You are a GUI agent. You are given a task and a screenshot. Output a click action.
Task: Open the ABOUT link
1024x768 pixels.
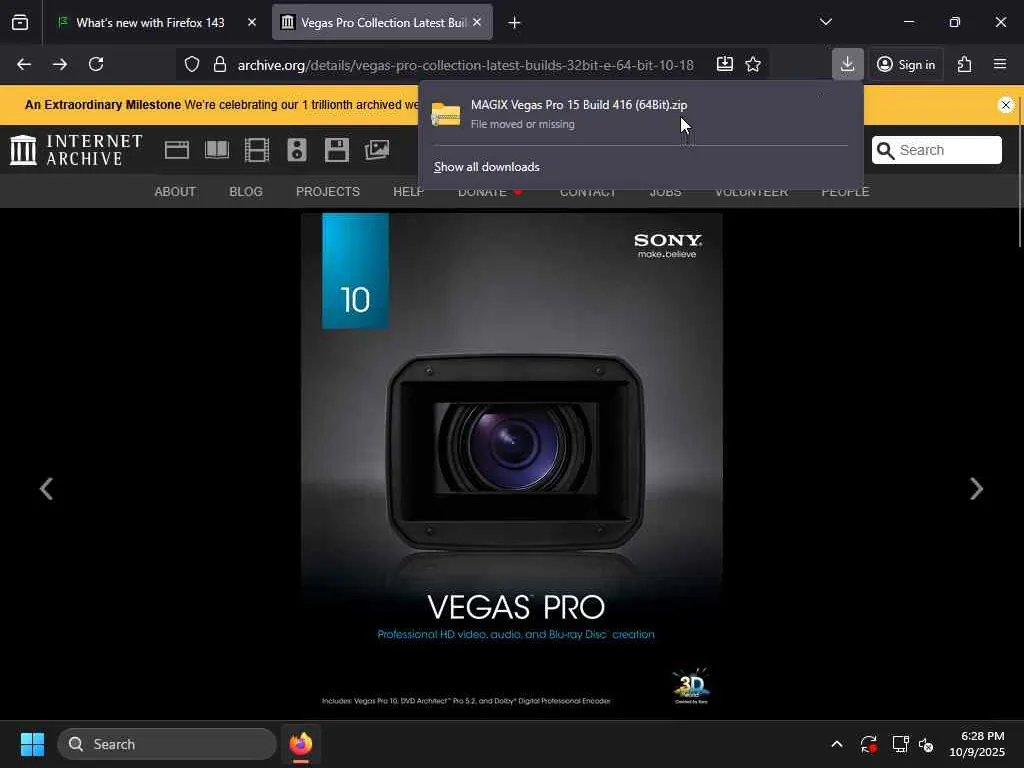(x=175, y=191)
